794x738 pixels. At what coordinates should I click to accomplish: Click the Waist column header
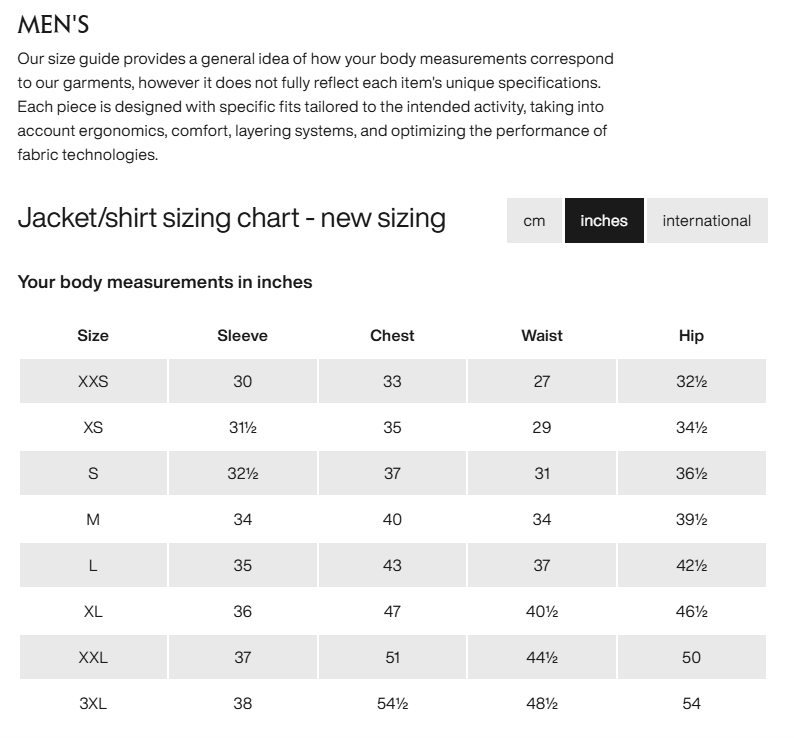542,335
